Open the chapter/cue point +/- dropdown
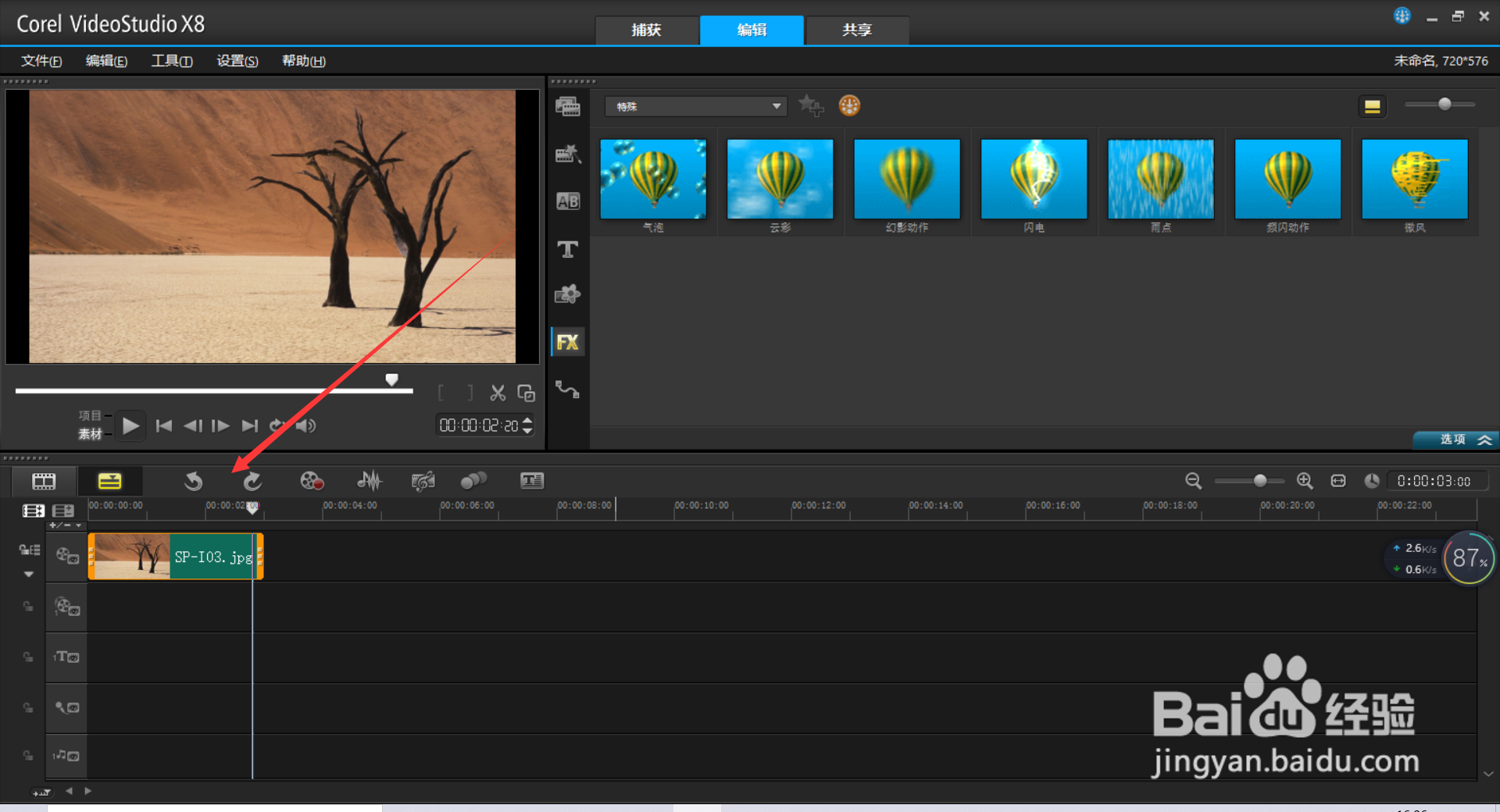1500x812 pixels. 66,525
